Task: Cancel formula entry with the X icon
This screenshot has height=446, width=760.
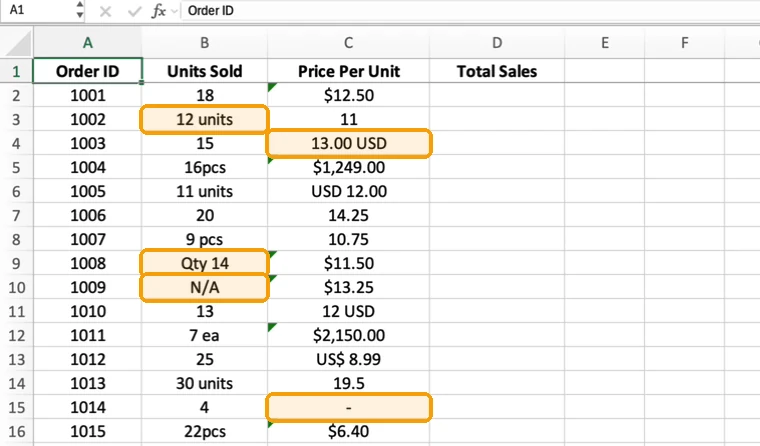Action: click(105, 11)
